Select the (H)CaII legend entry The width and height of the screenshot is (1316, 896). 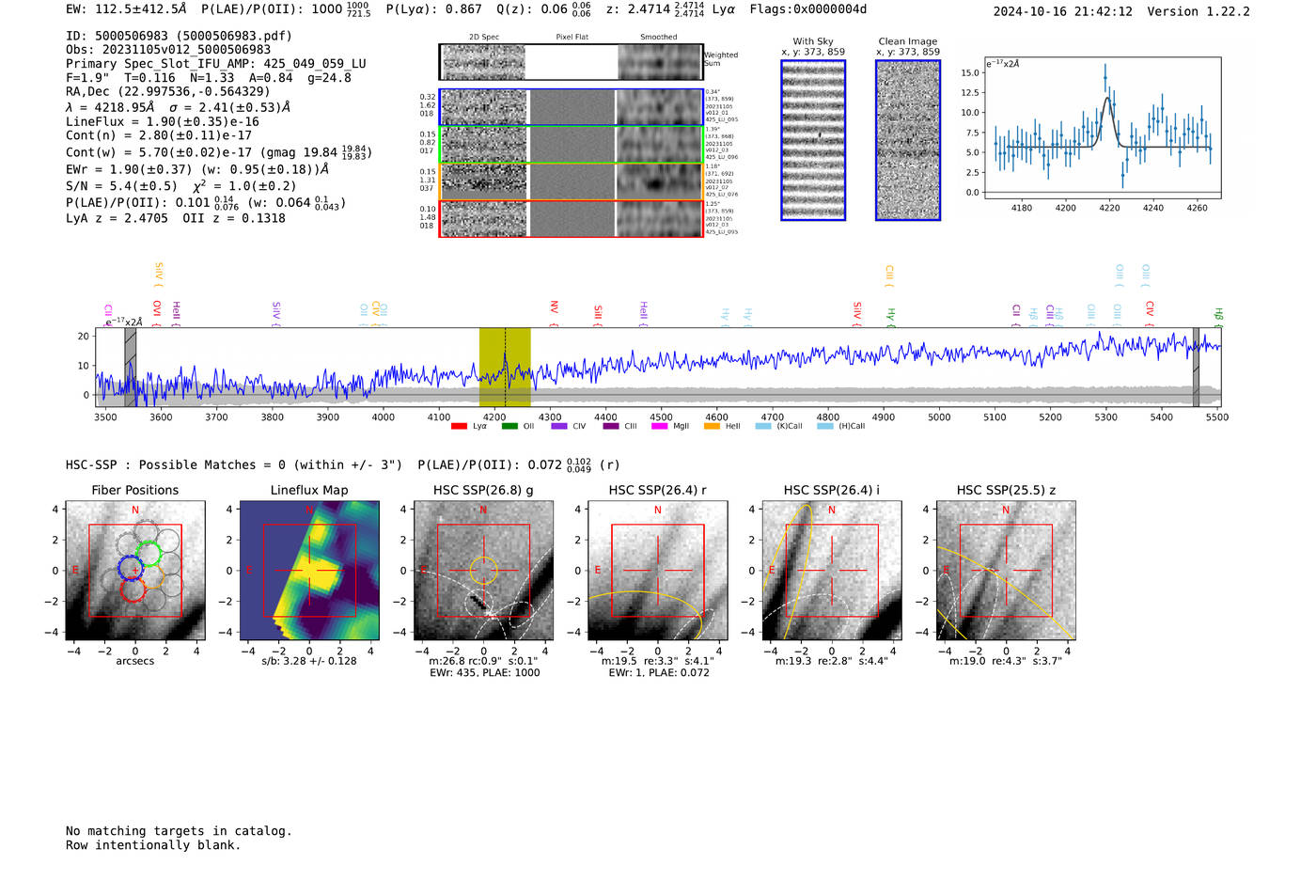point(841,426)
